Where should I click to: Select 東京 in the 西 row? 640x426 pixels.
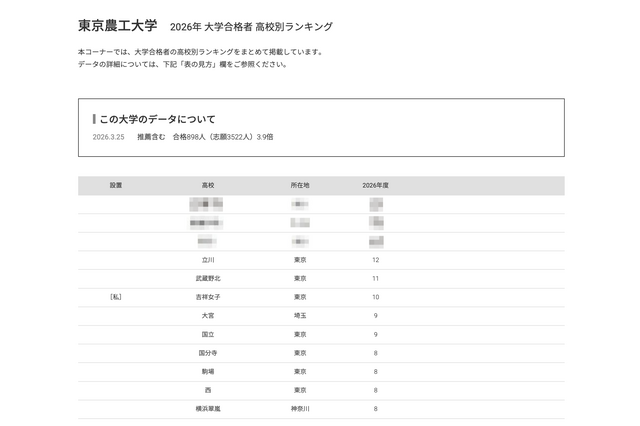coord(300,390)
